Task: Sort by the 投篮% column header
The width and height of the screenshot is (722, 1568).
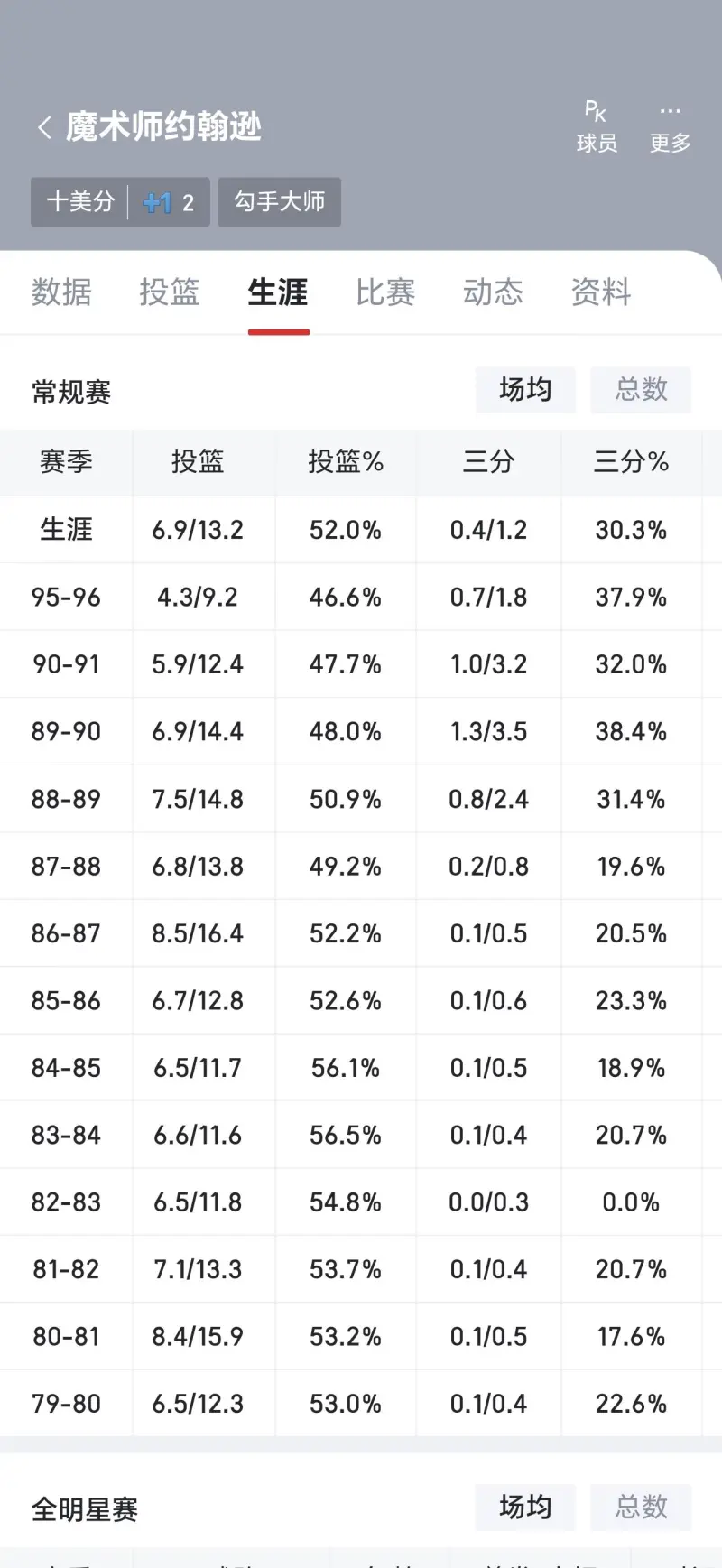Action: click(346, 462)
